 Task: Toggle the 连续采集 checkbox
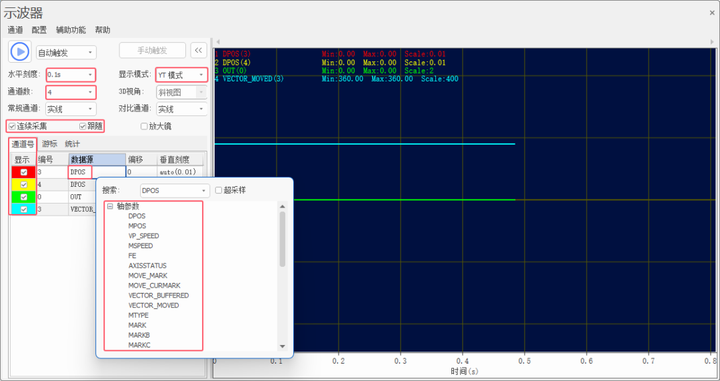(x=12, y=126)
